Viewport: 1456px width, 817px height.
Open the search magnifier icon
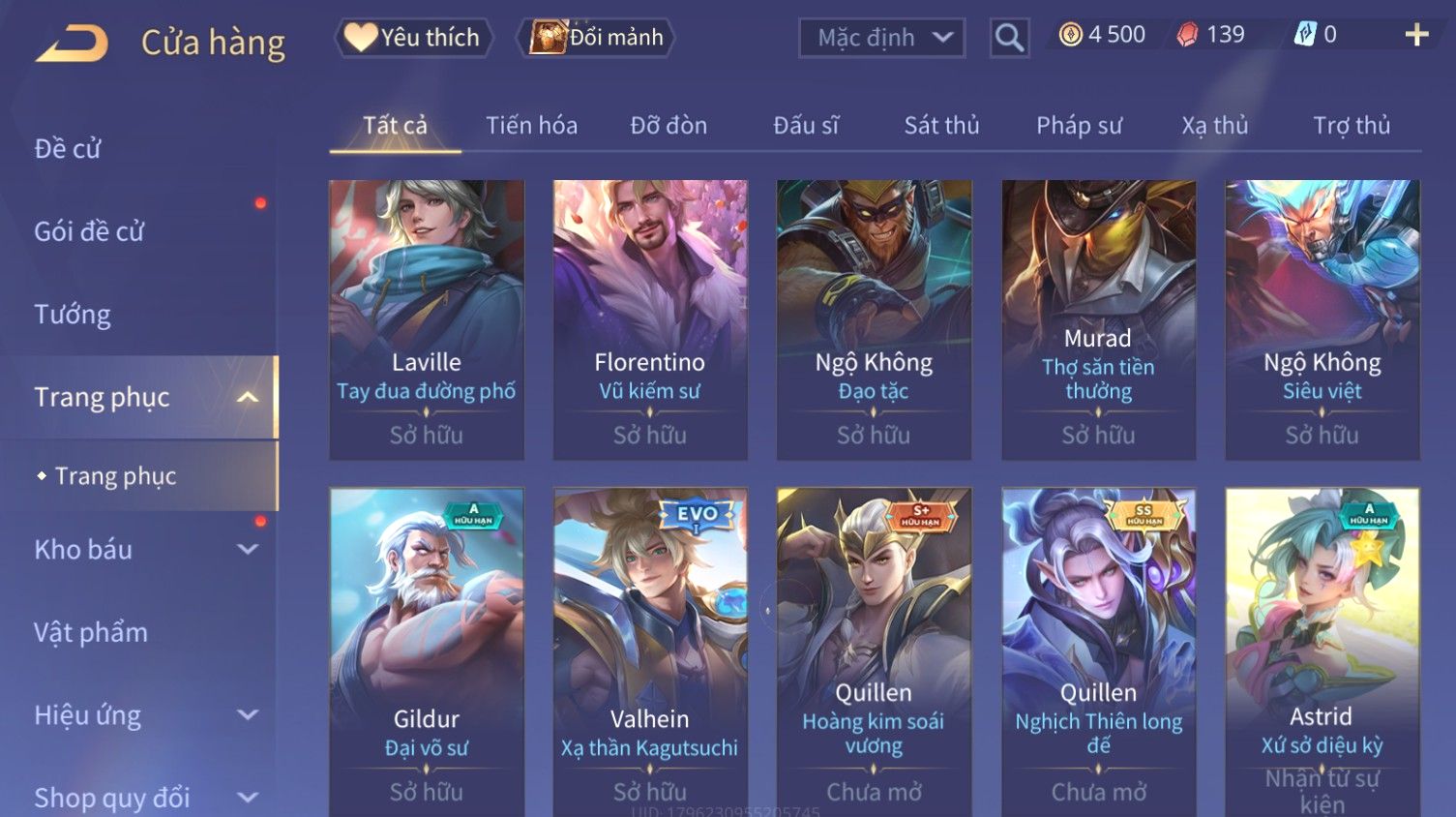coord(1009,38)
